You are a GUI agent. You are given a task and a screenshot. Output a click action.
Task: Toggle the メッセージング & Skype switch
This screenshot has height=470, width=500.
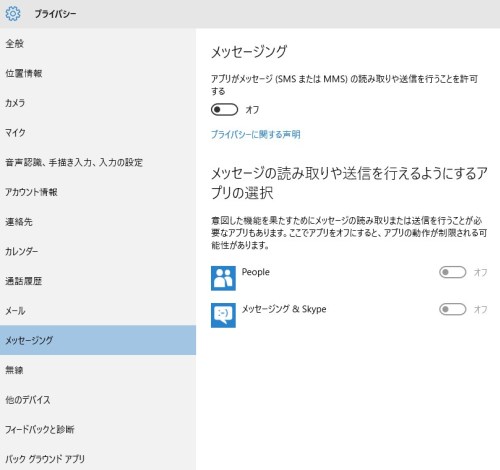452,309
